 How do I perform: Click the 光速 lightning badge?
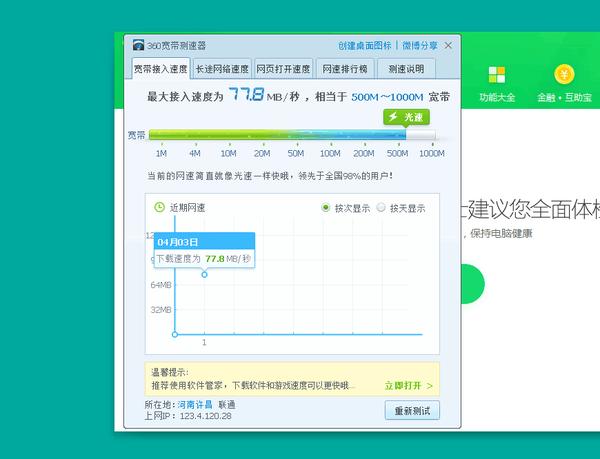tap(406, 117)
